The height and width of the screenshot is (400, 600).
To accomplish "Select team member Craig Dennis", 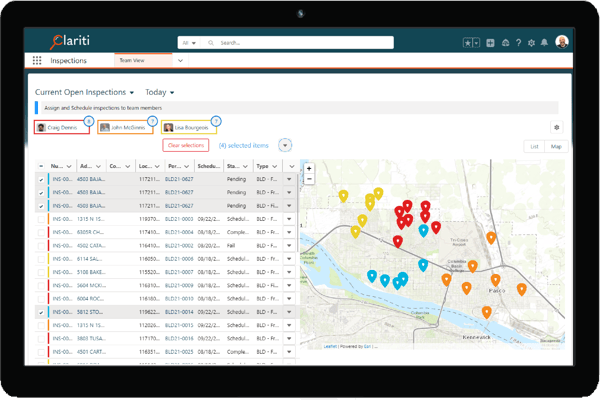I will (61, 128).
